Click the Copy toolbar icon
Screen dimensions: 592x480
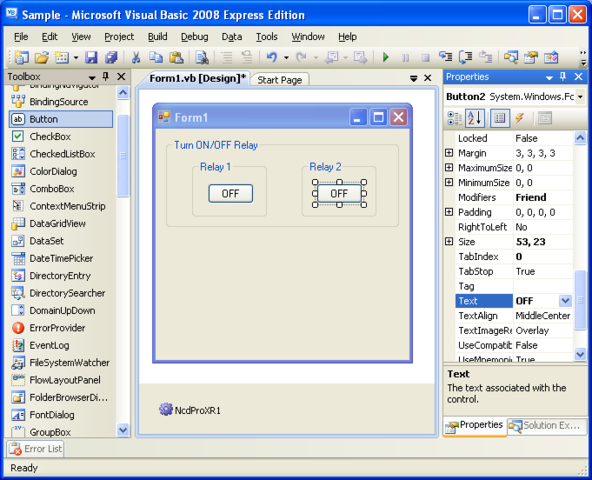[x=156, y=57]
